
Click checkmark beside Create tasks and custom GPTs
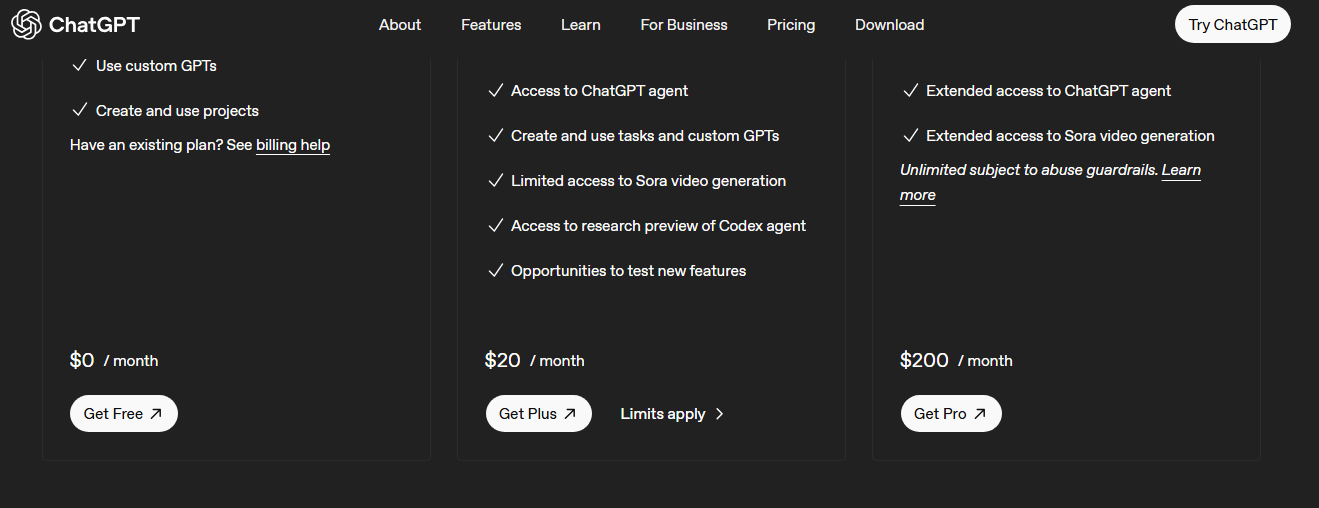[495, 136]
